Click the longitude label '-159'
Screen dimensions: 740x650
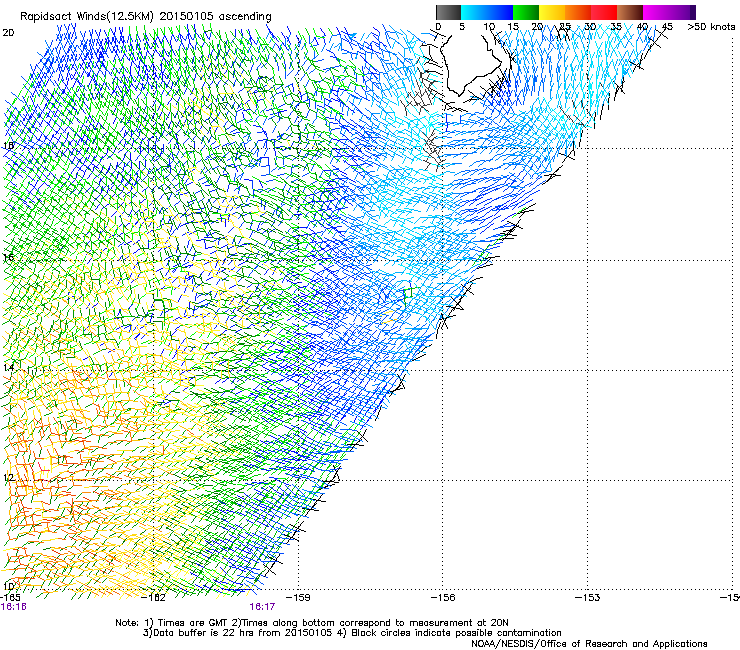pos(299,597)
